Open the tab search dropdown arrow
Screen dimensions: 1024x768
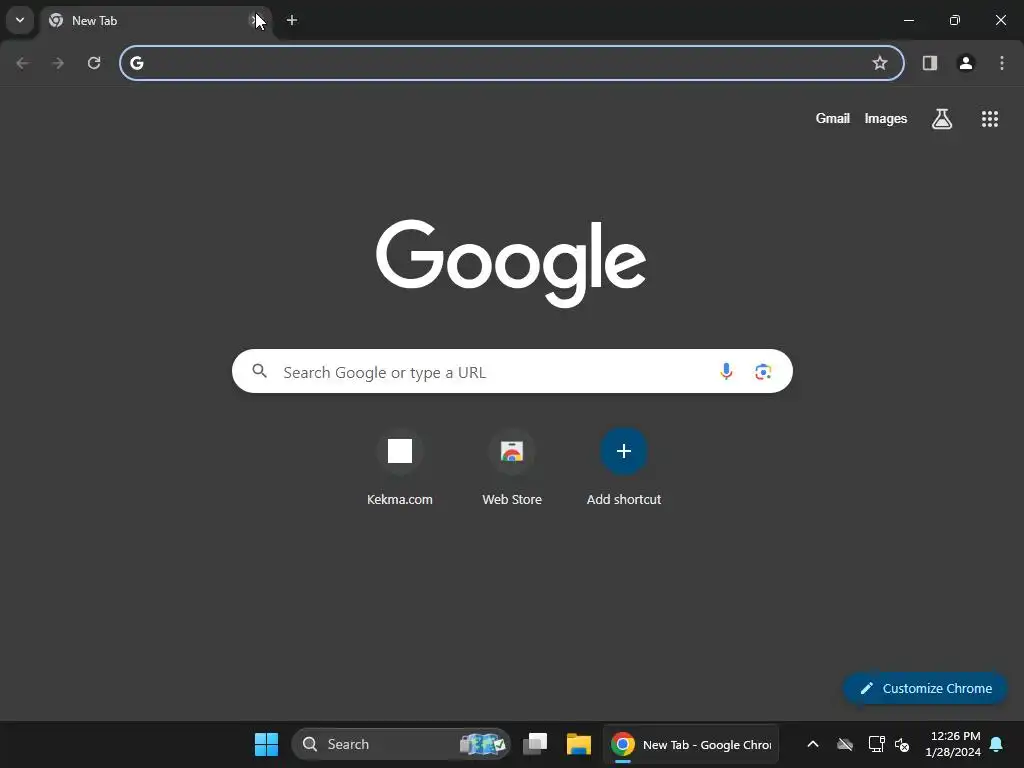tap(20, 20)
